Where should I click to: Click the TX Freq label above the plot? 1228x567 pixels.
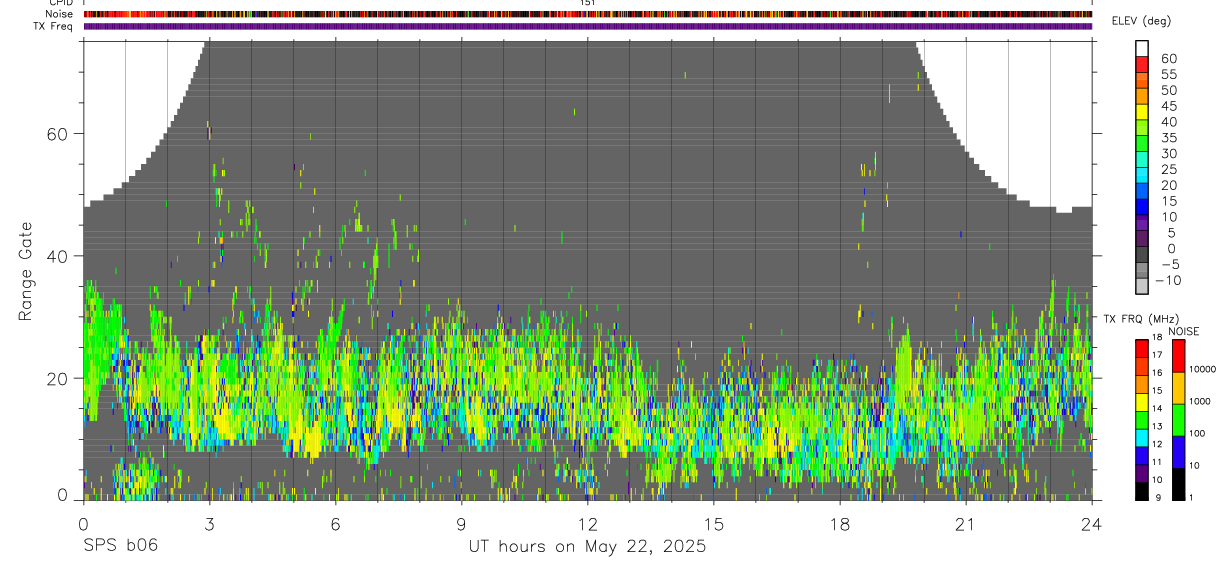pyautogui.click(x=54, y=26)
